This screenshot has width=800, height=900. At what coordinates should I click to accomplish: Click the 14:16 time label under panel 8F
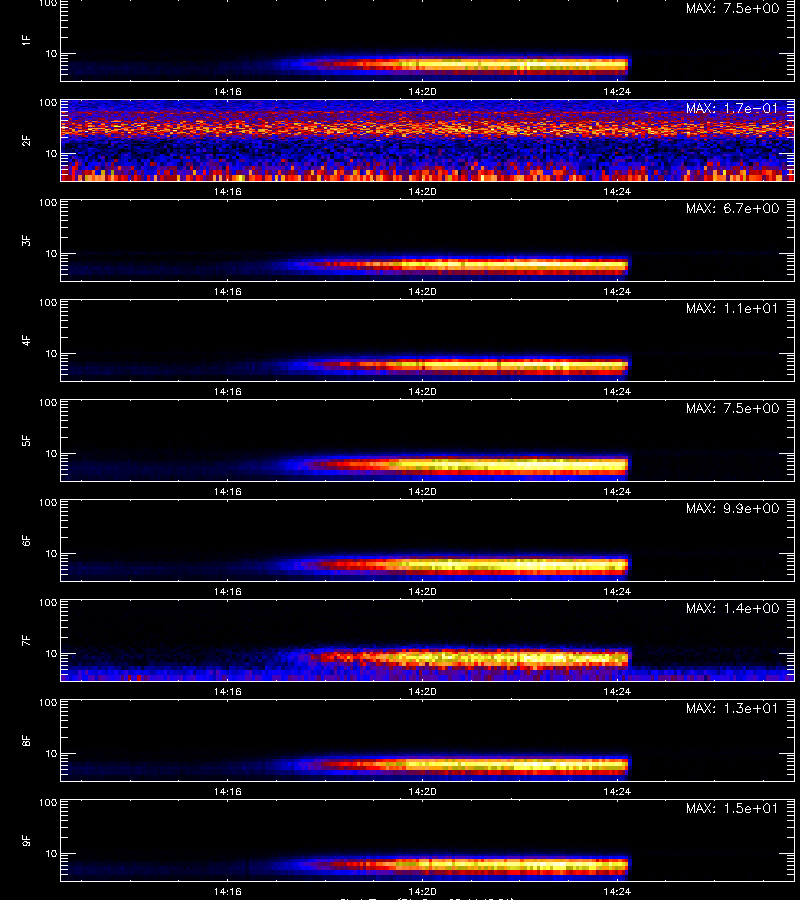point(227,792)
